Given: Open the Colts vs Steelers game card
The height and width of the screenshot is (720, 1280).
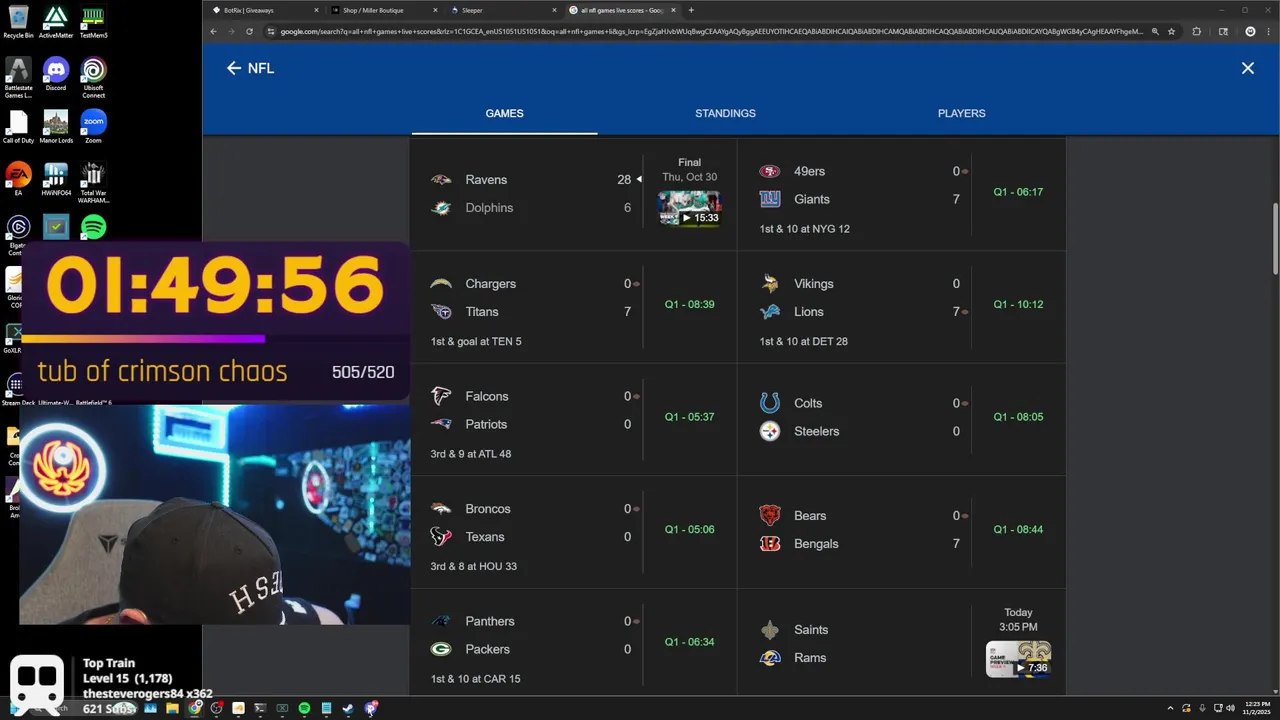Looking at the screenshot, I should point(901,419).
